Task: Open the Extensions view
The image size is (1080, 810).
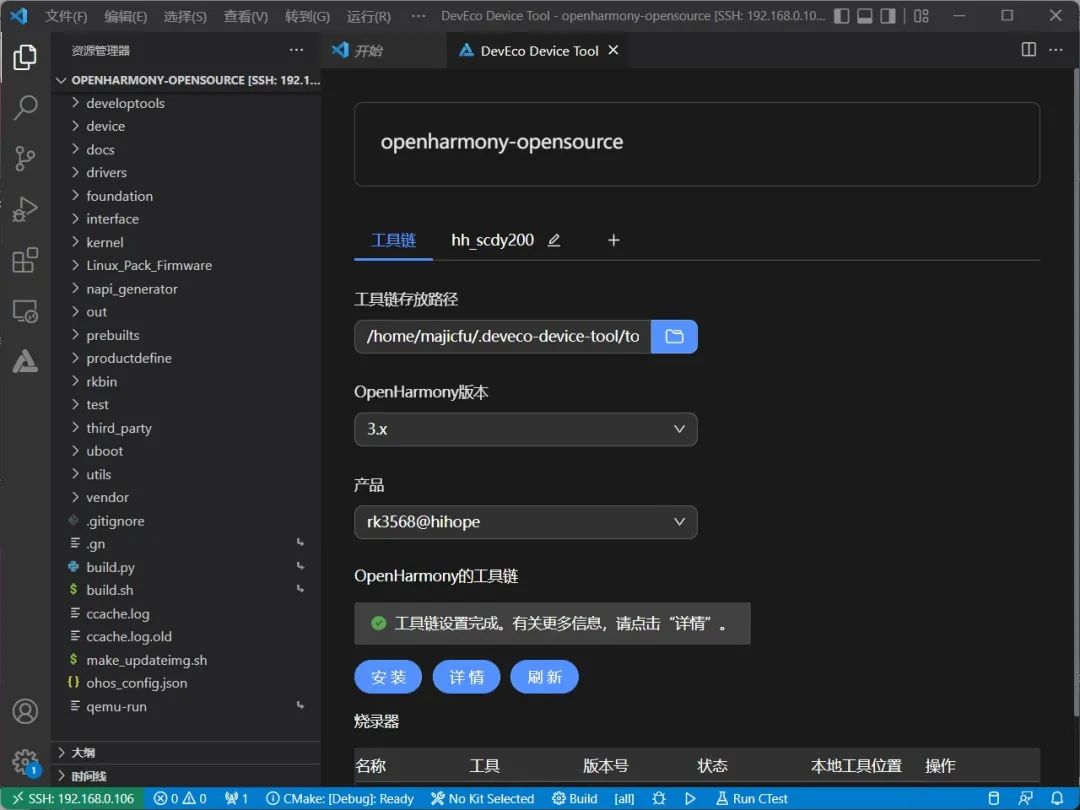Action: click(25, 260)
